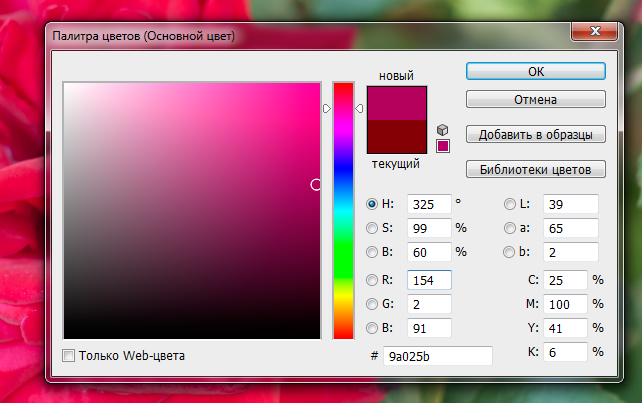Click the S field showing 99
Image resolution: width=642 pixels, height=403 pixels.
click(x=429, y=228)
